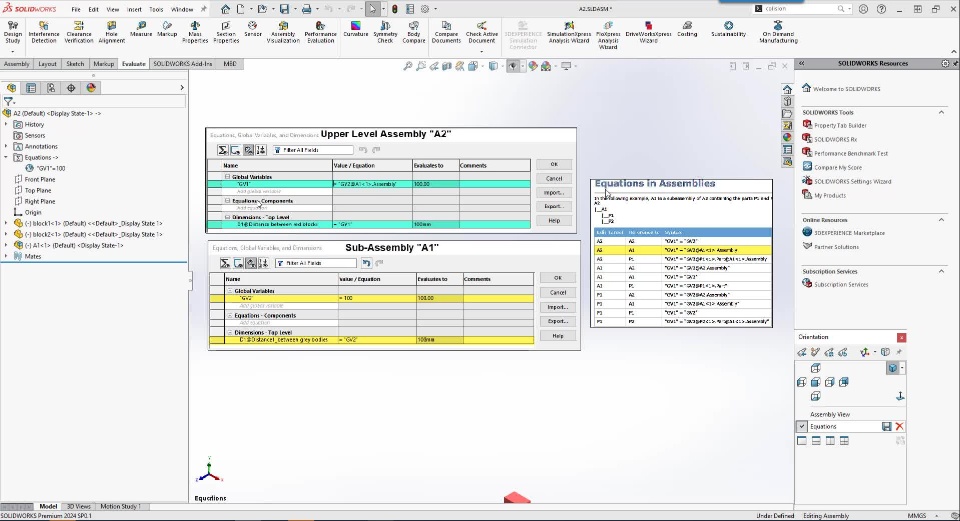Launch the Clearance Verification tool

pyautogui.click(x=79, y=32)
